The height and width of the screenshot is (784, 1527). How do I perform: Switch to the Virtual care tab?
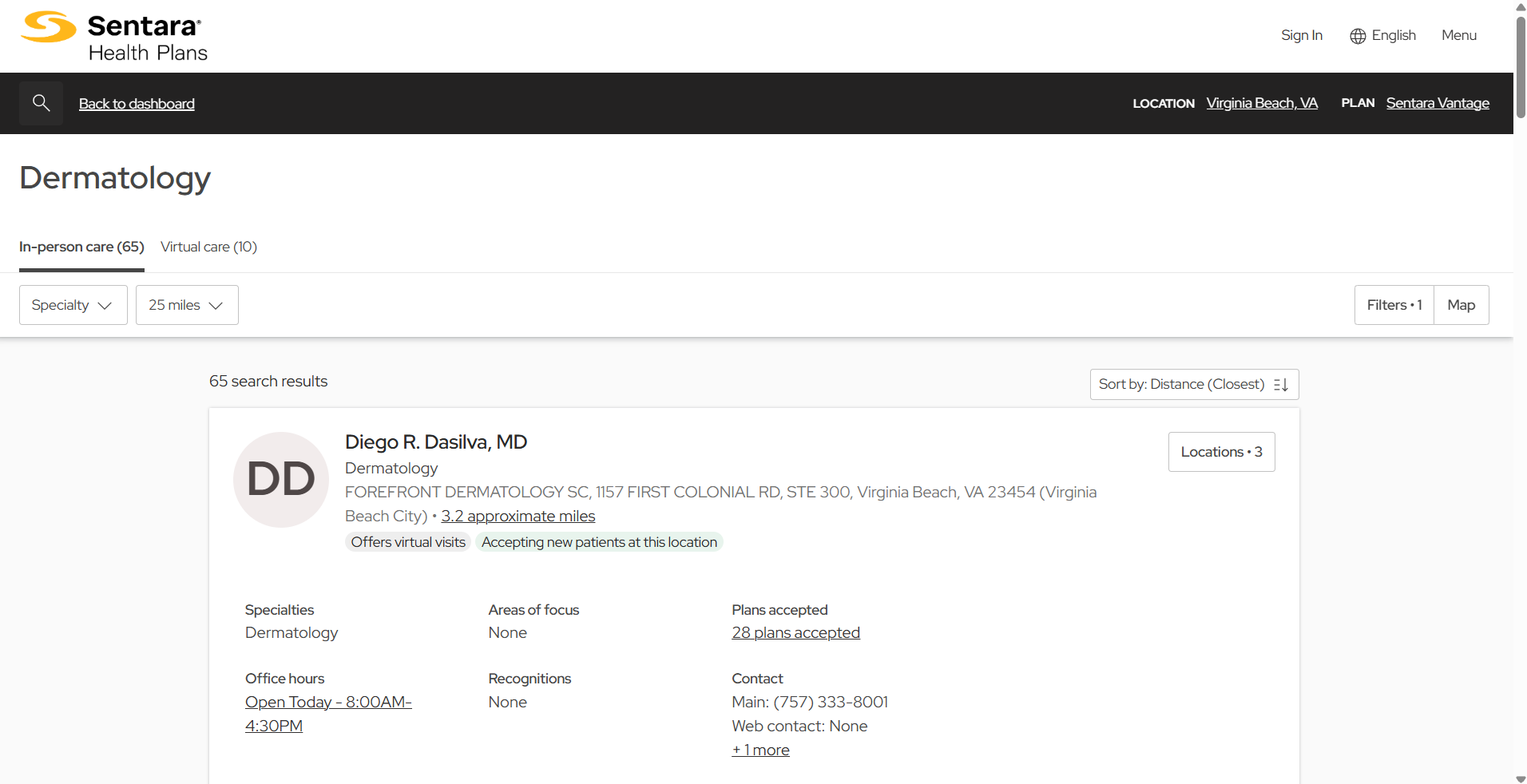click(208, 247)
